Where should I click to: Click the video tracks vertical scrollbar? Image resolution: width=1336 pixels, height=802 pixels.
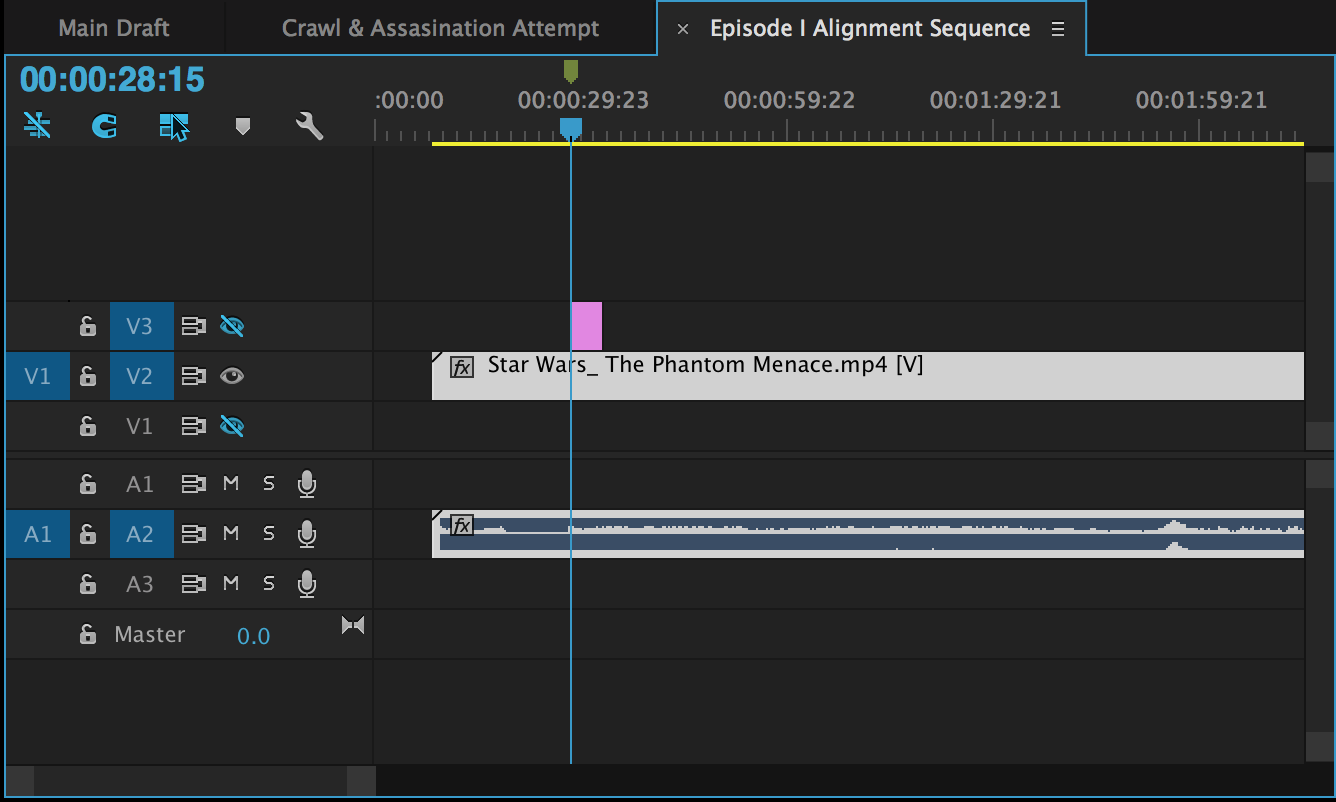coord(1320,301)
